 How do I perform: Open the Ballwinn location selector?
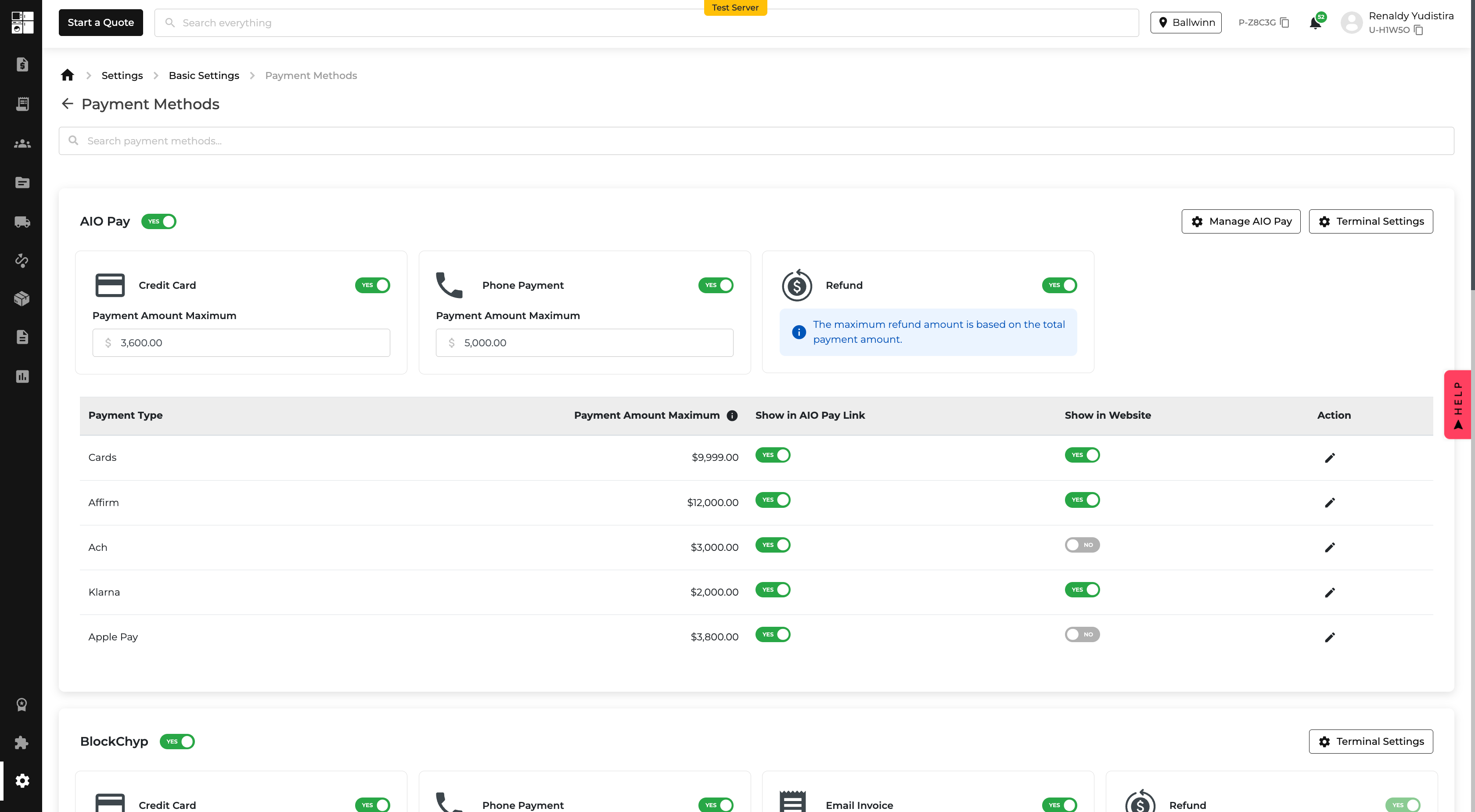tap(1186, 22)
